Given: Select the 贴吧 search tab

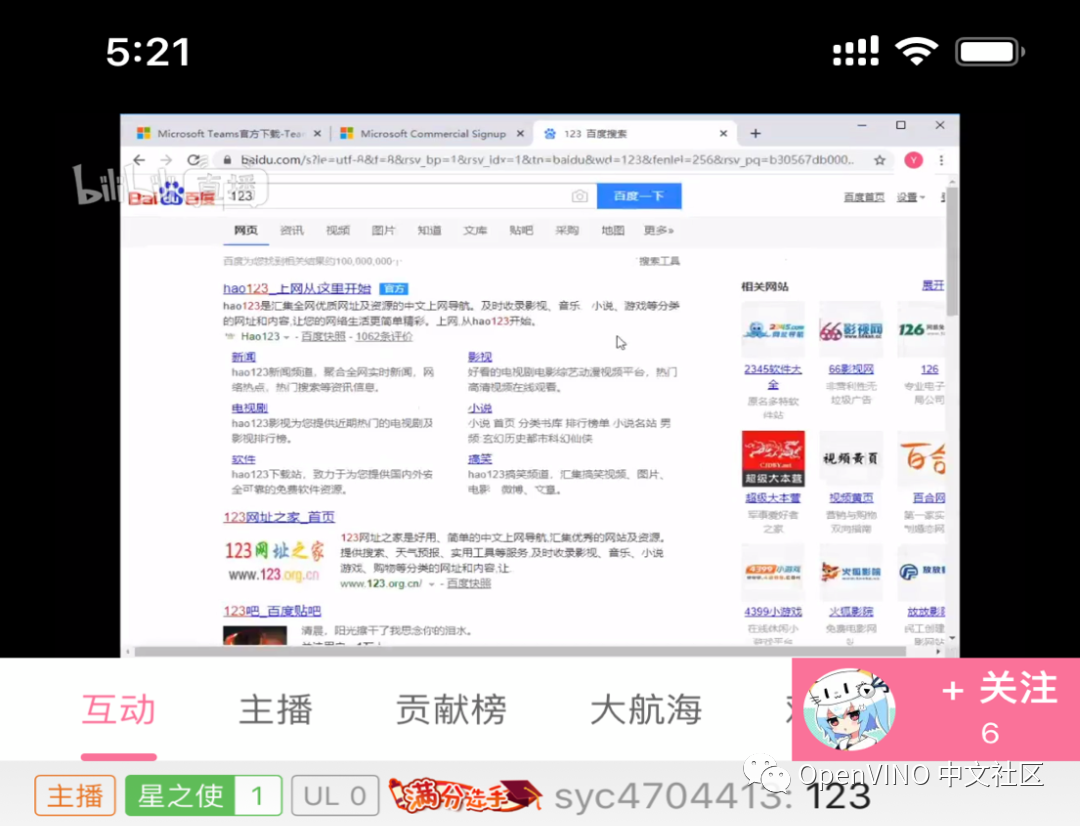Looking at the screenshot, I should (521, 230).
